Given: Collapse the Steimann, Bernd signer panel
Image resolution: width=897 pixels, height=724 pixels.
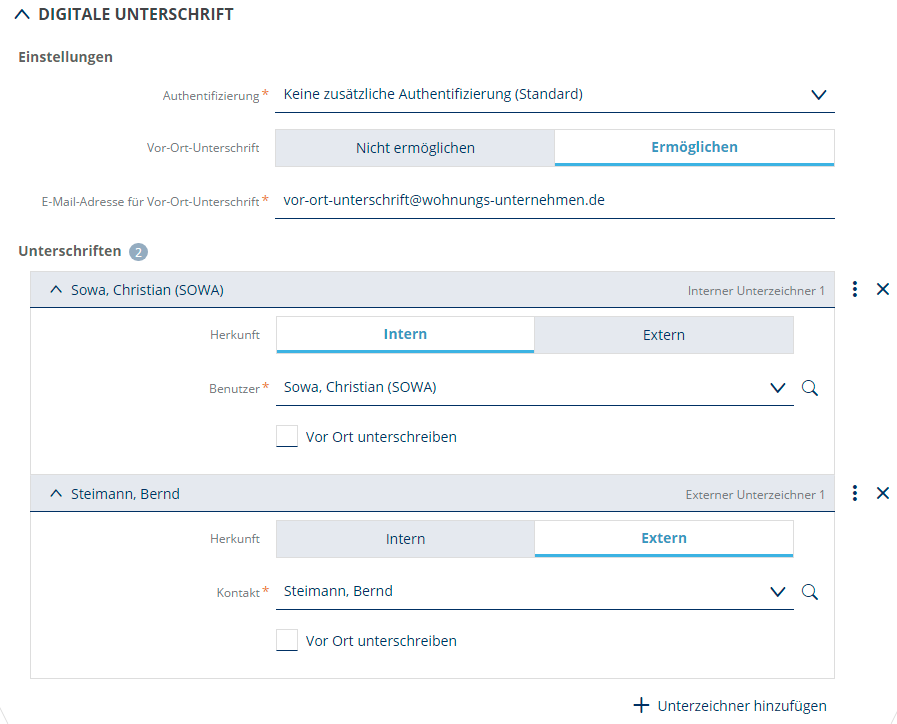Looking at the screenshot, I should tap(56, 494).
